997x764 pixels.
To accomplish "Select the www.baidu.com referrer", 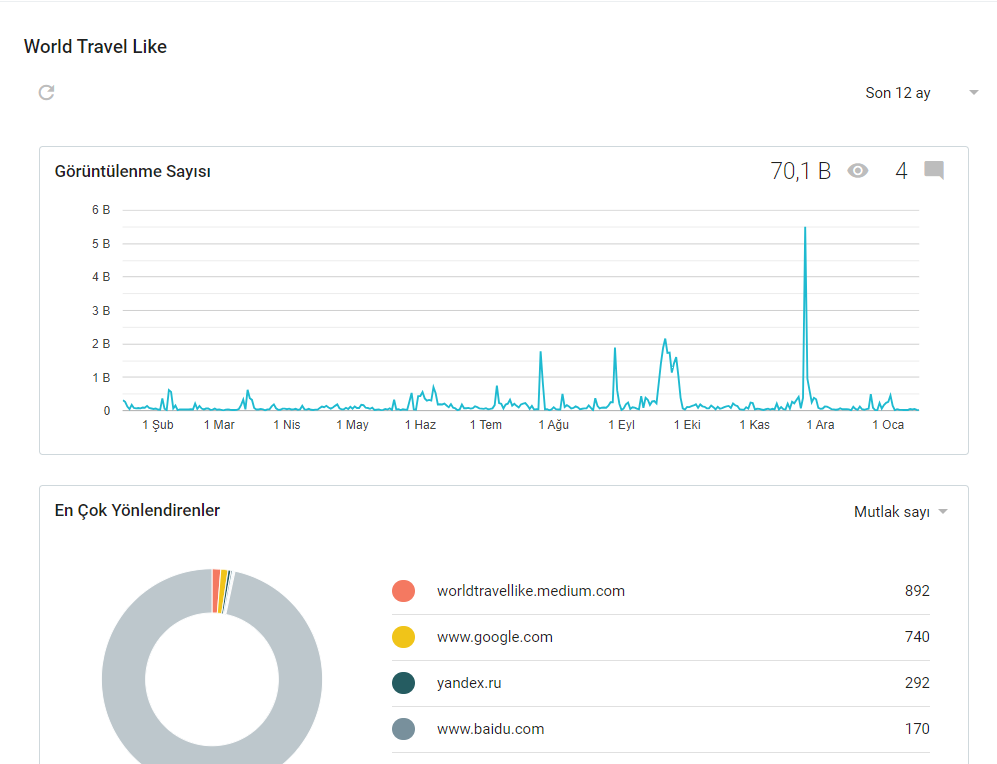I will pos(661,729).
